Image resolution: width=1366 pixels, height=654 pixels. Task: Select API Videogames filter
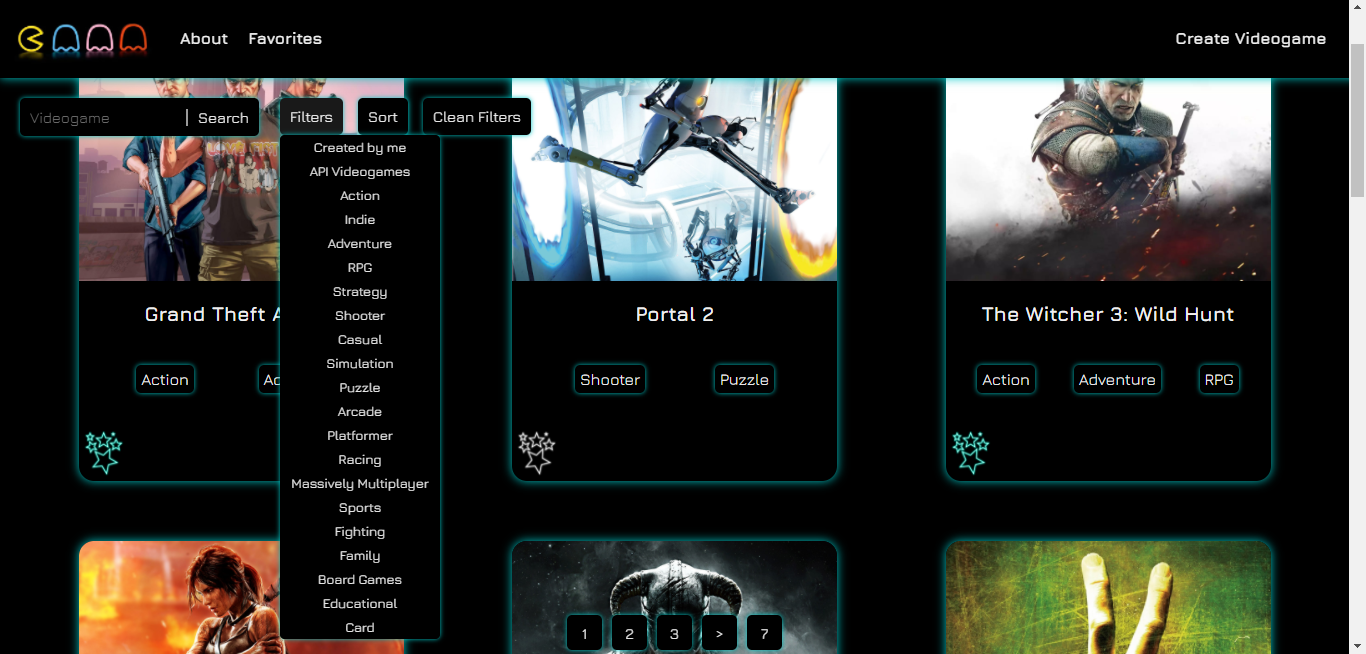pyautogui.click(x=360, y=172)
